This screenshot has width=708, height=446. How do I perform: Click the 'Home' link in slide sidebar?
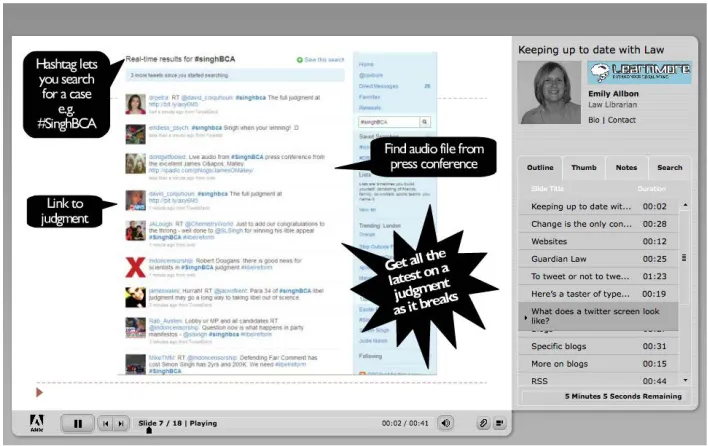coord(366,64)
